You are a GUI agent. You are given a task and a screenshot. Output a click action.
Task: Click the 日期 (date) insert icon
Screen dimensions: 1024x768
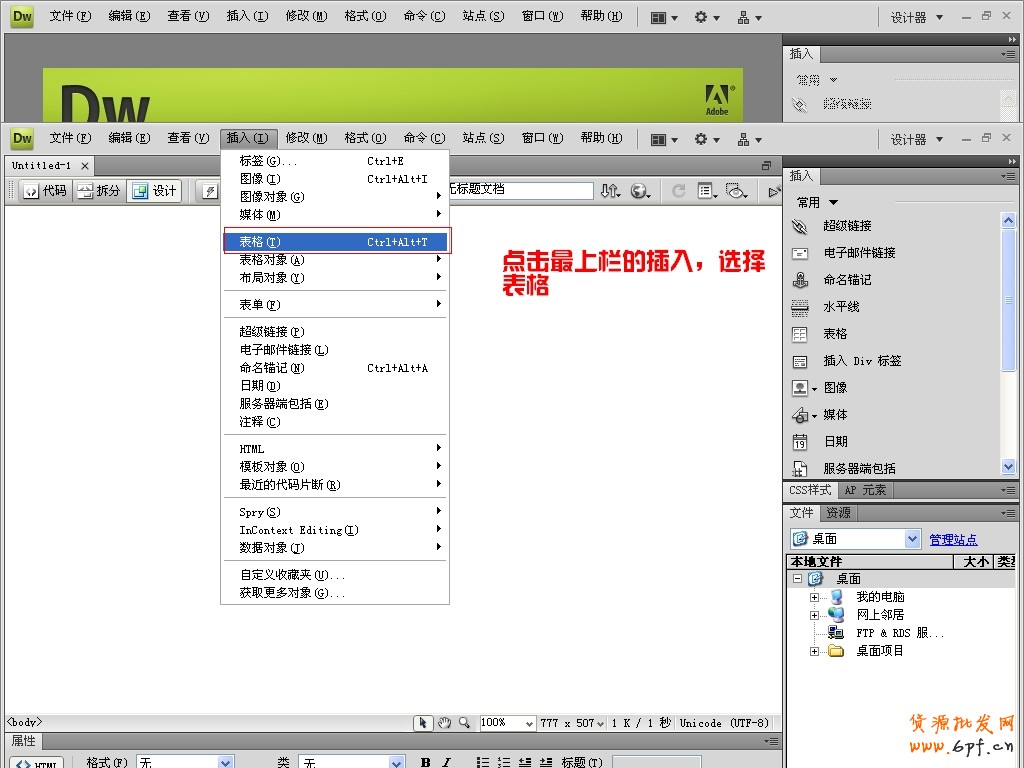pyautogui.click(x=800, y=441)
